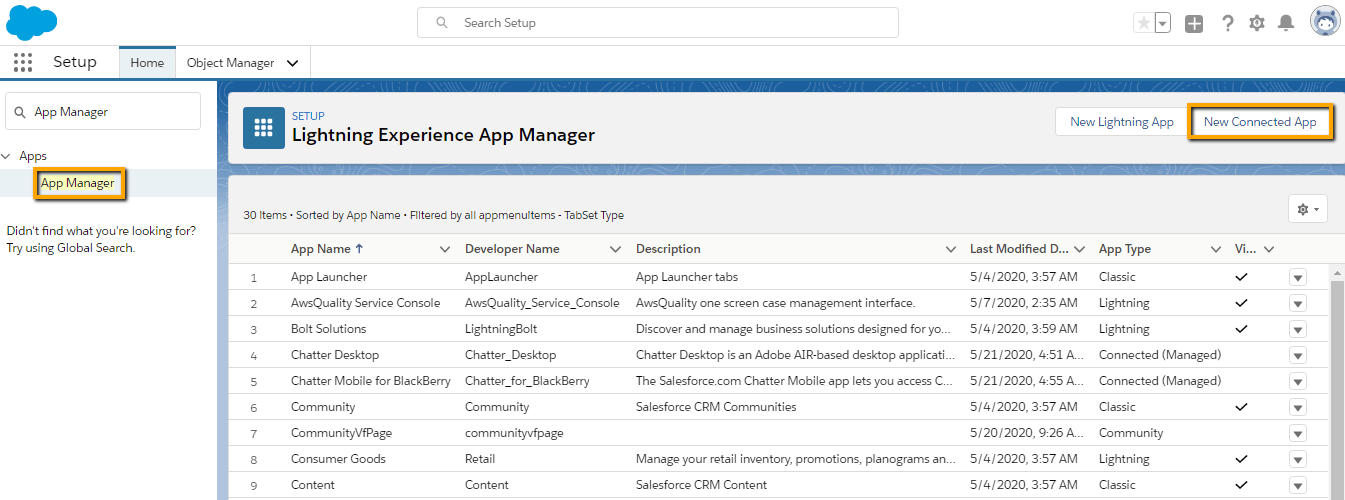This screenshot has width=1345, height=500.
Task: Open the notifications bell icon
Action: (1287, 23)
